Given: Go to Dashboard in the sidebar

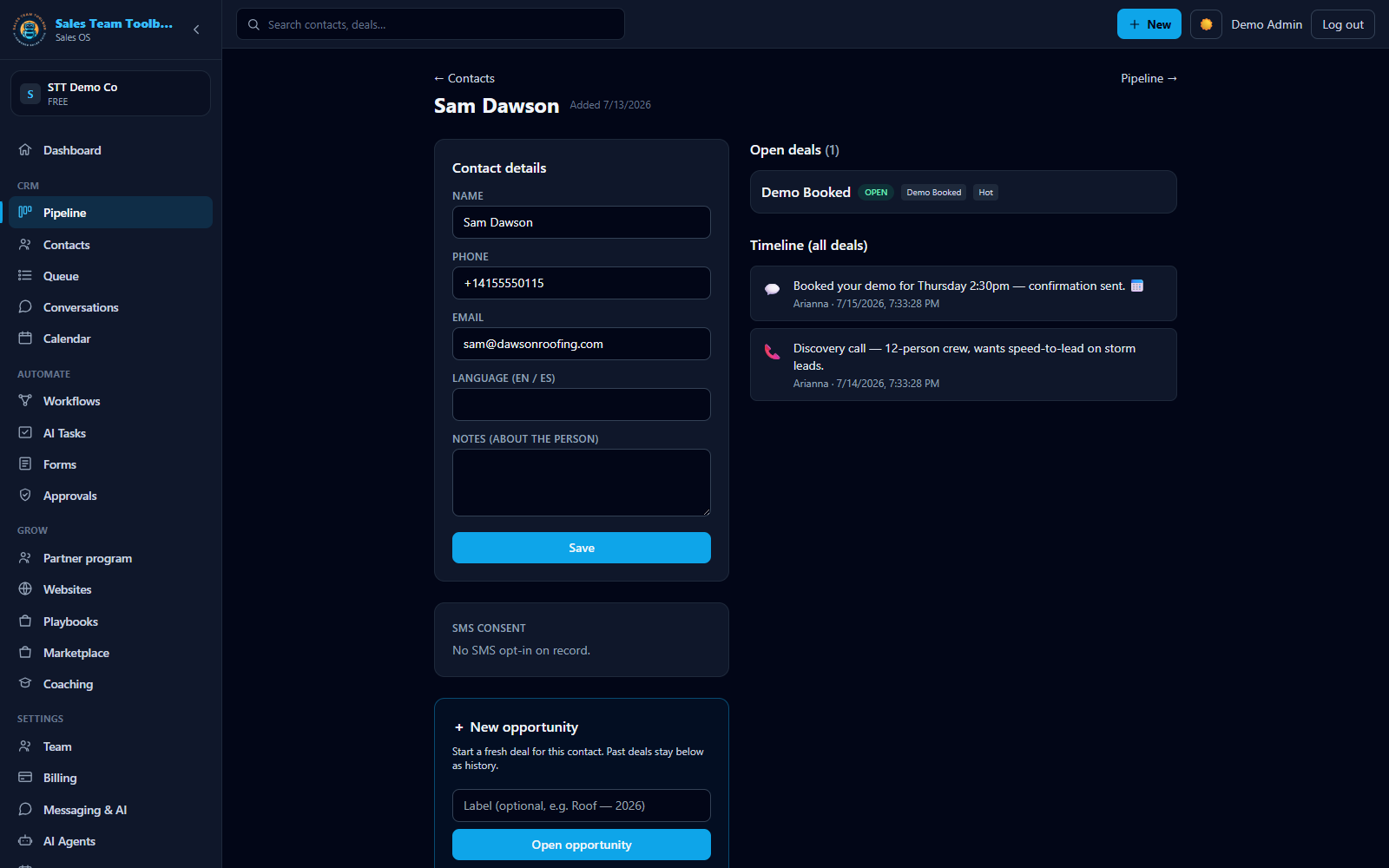Looking at the screenshot, I should (x=110, y=150).
